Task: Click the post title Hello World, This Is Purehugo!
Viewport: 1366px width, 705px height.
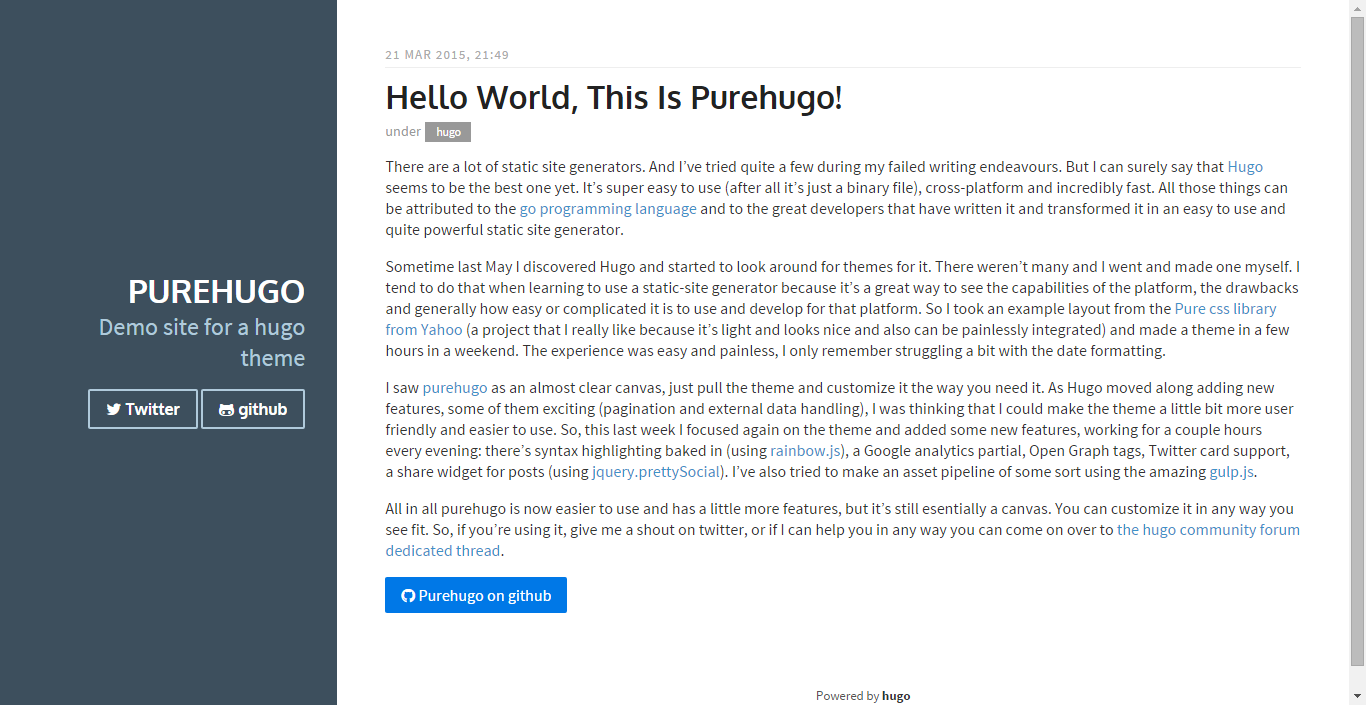Action: [x=614, y=98]
